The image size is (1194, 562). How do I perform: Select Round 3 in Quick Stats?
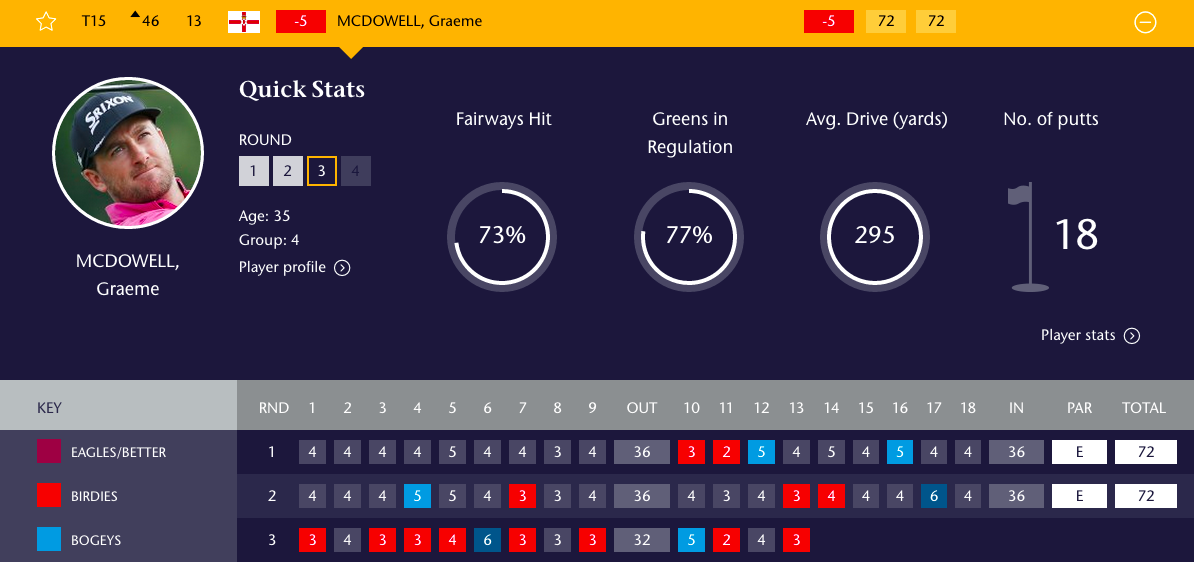(x=322, y=171)
